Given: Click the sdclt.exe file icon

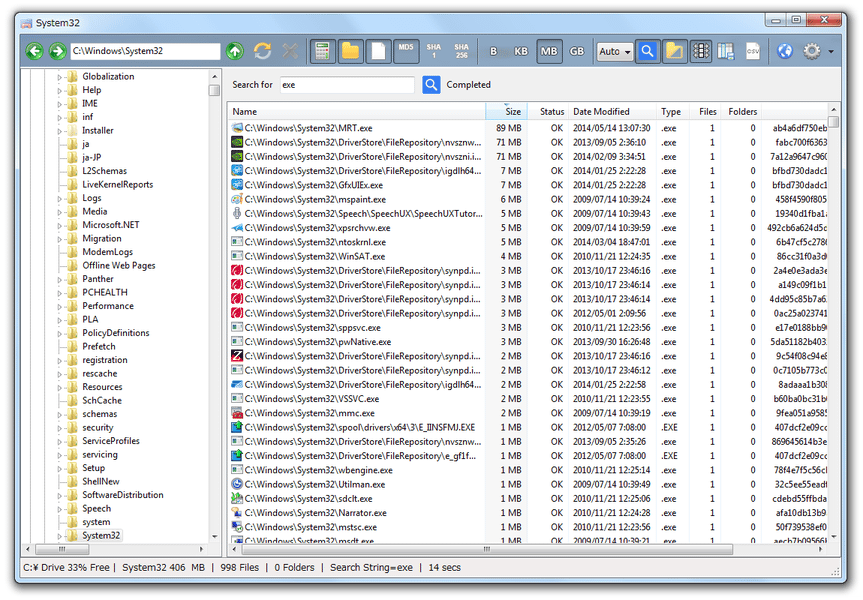Looking at the screenshot, I should tap(237, 499).
